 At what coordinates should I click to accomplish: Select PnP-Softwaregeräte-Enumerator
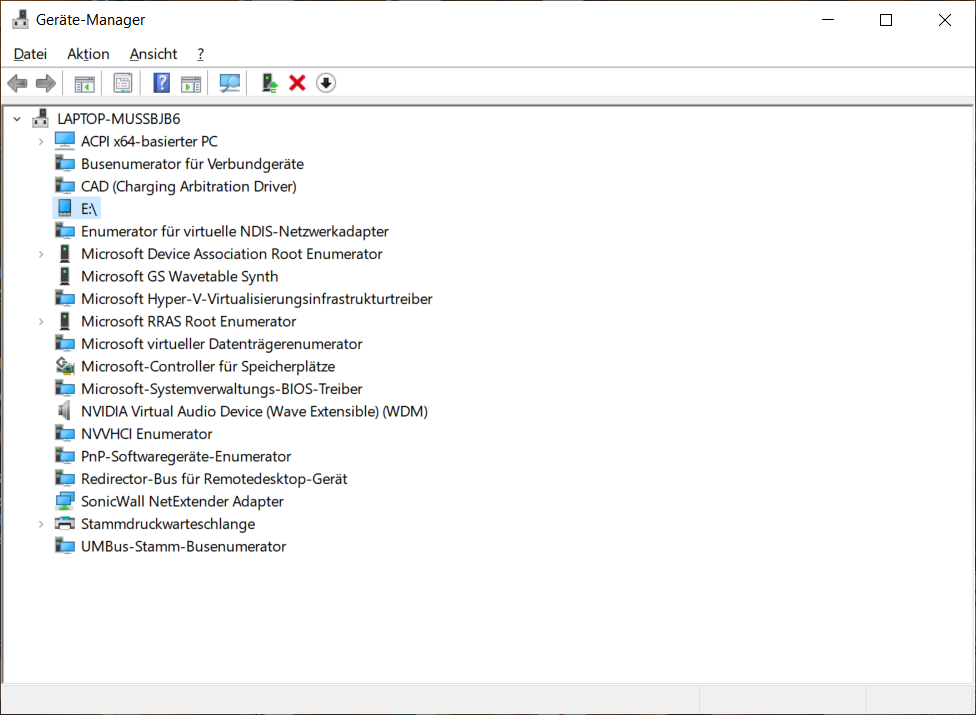[x=185, y=456]
